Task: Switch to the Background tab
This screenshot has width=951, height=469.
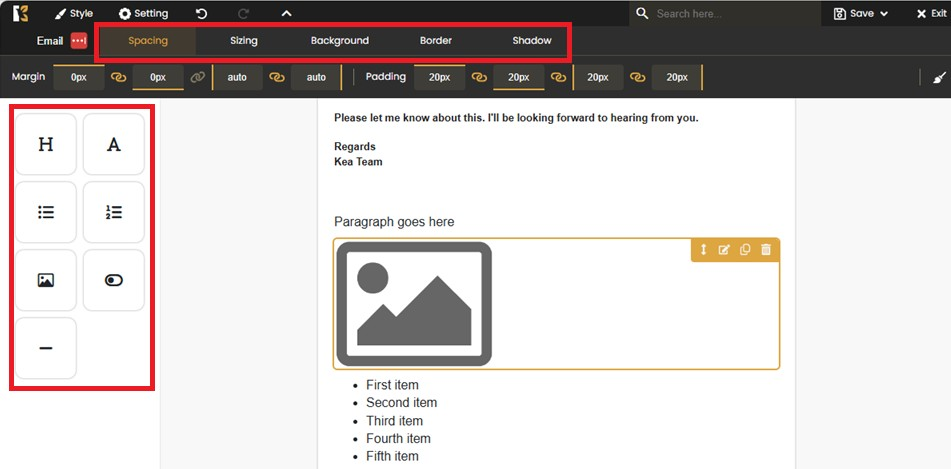Action: (339, 41)
